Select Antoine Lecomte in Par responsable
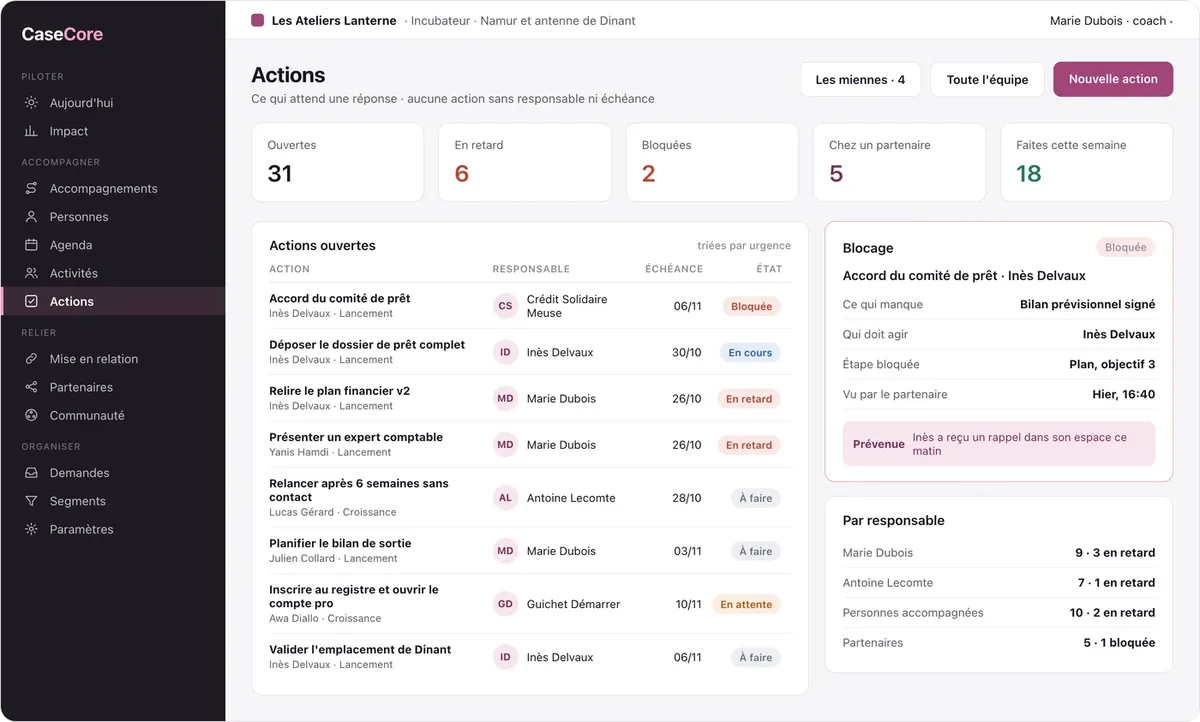This screenshot has width=1200, height=722. 999,582
